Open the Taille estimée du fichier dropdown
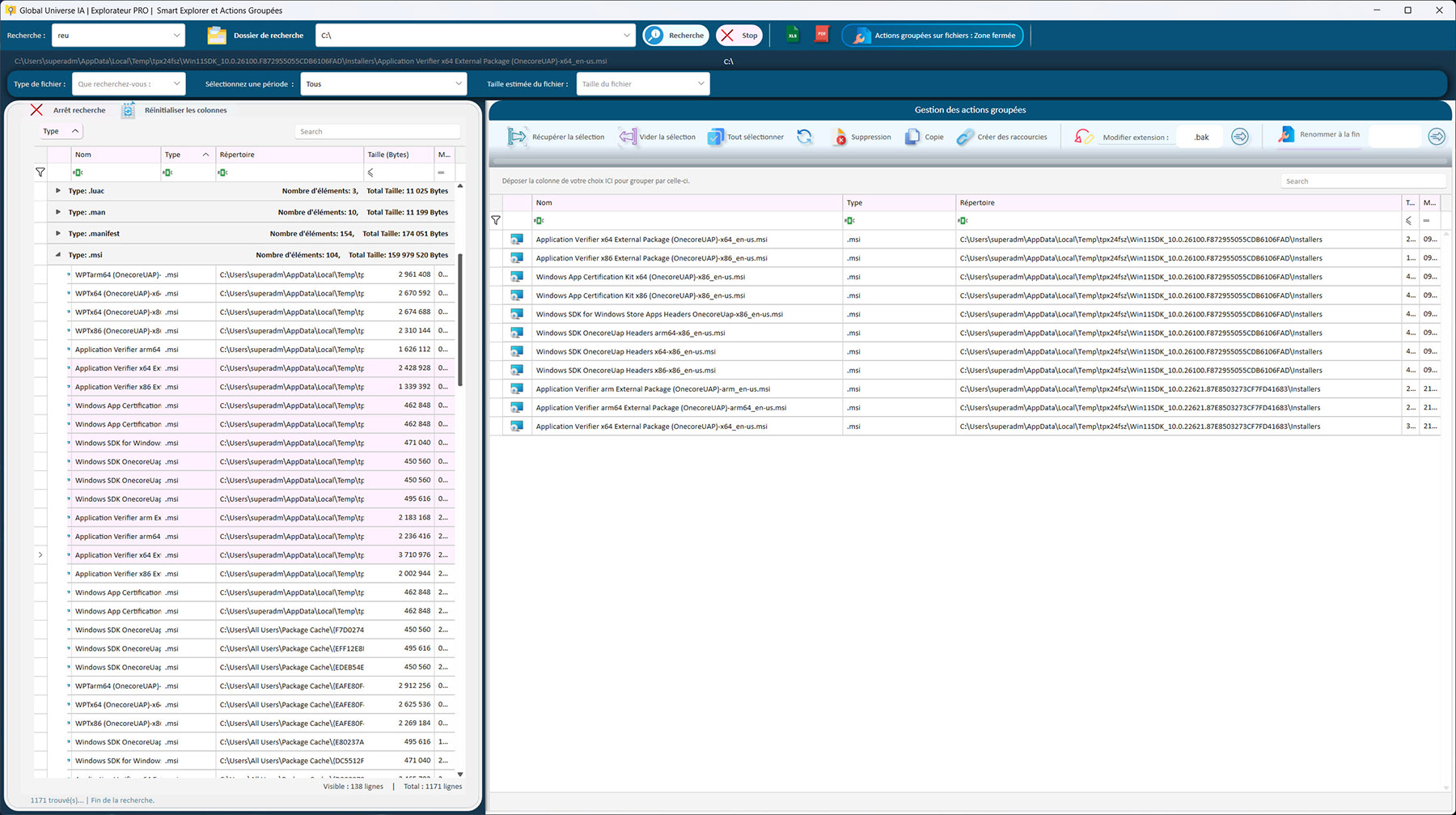 coord(642,84)
